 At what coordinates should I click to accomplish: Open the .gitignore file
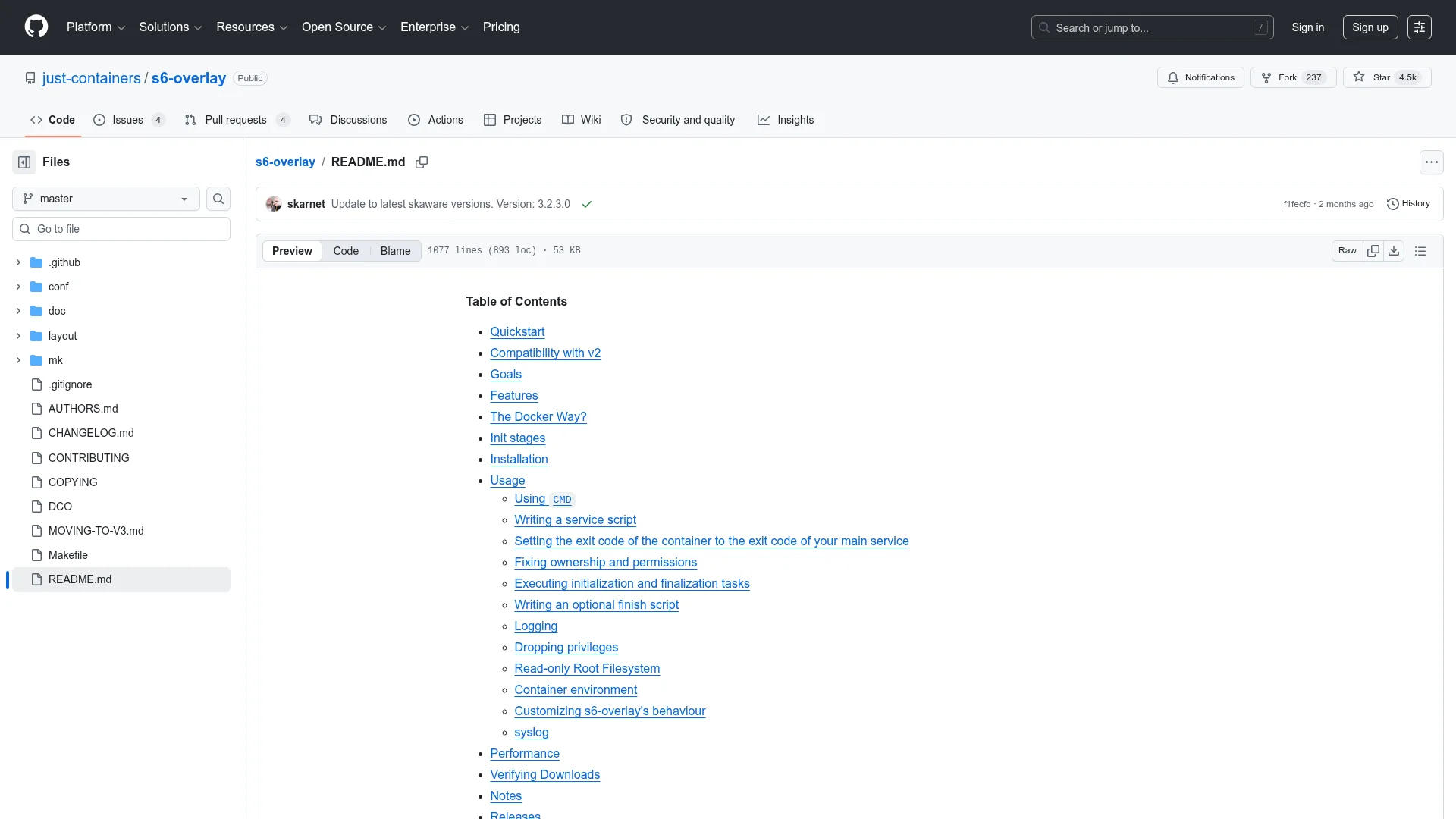click(70, 384)
